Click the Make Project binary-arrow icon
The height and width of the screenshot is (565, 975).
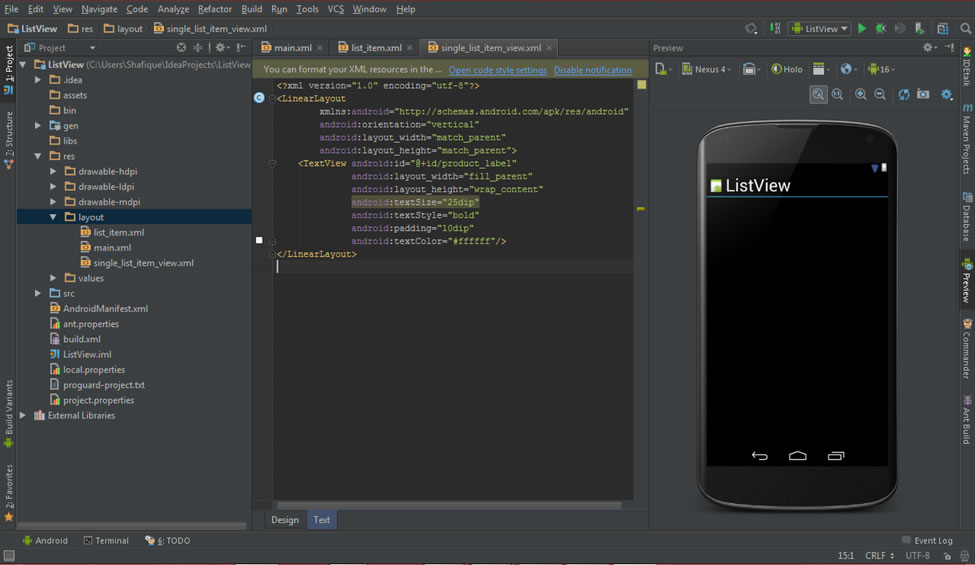click(x=775, y=29)
